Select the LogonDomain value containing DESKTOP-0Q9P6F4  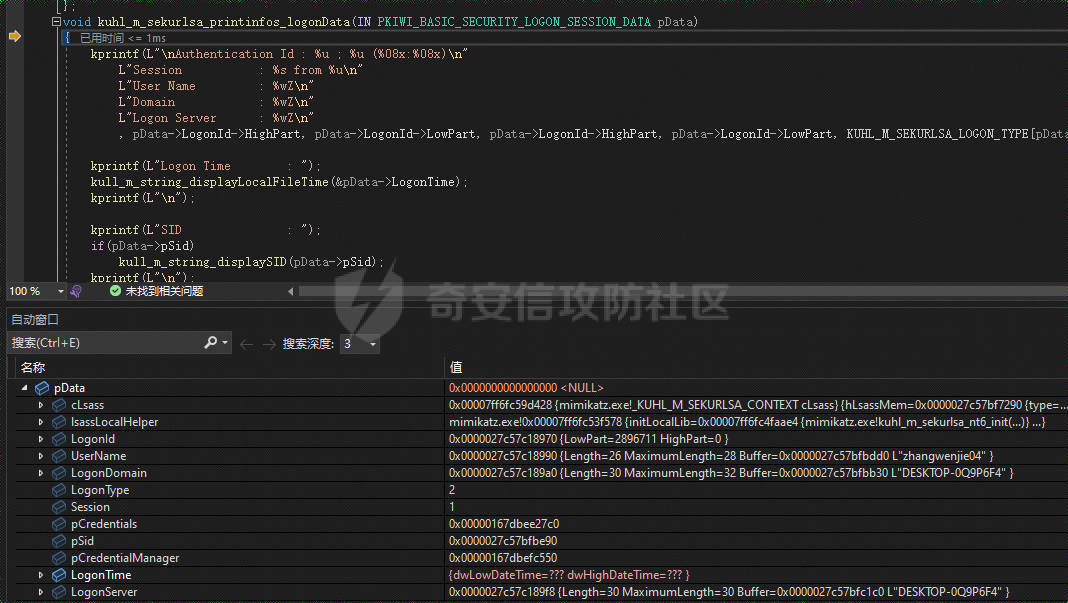(731, 473)
